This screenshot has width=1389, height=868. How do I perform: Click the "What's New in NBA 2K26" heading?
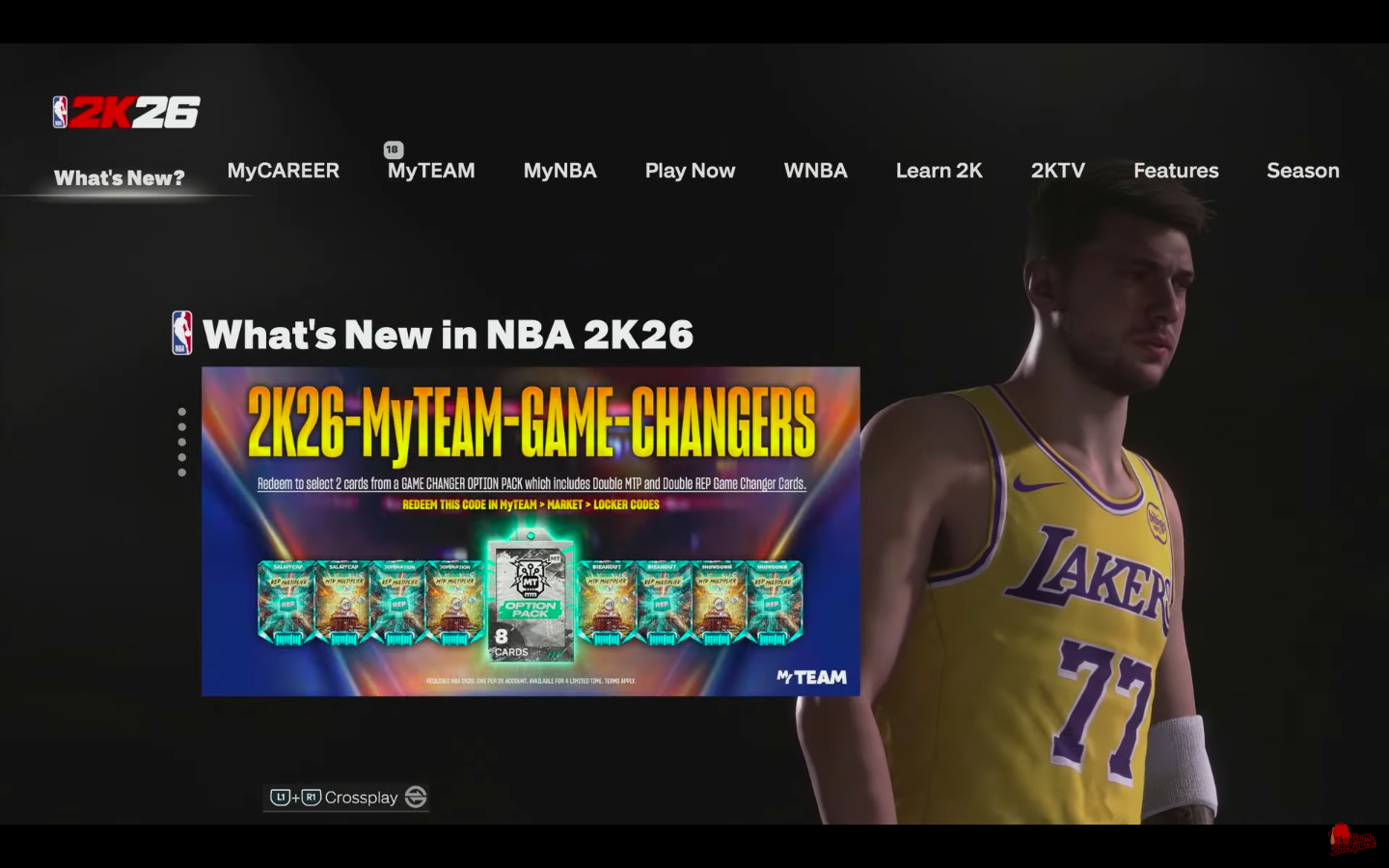(448, 335)
